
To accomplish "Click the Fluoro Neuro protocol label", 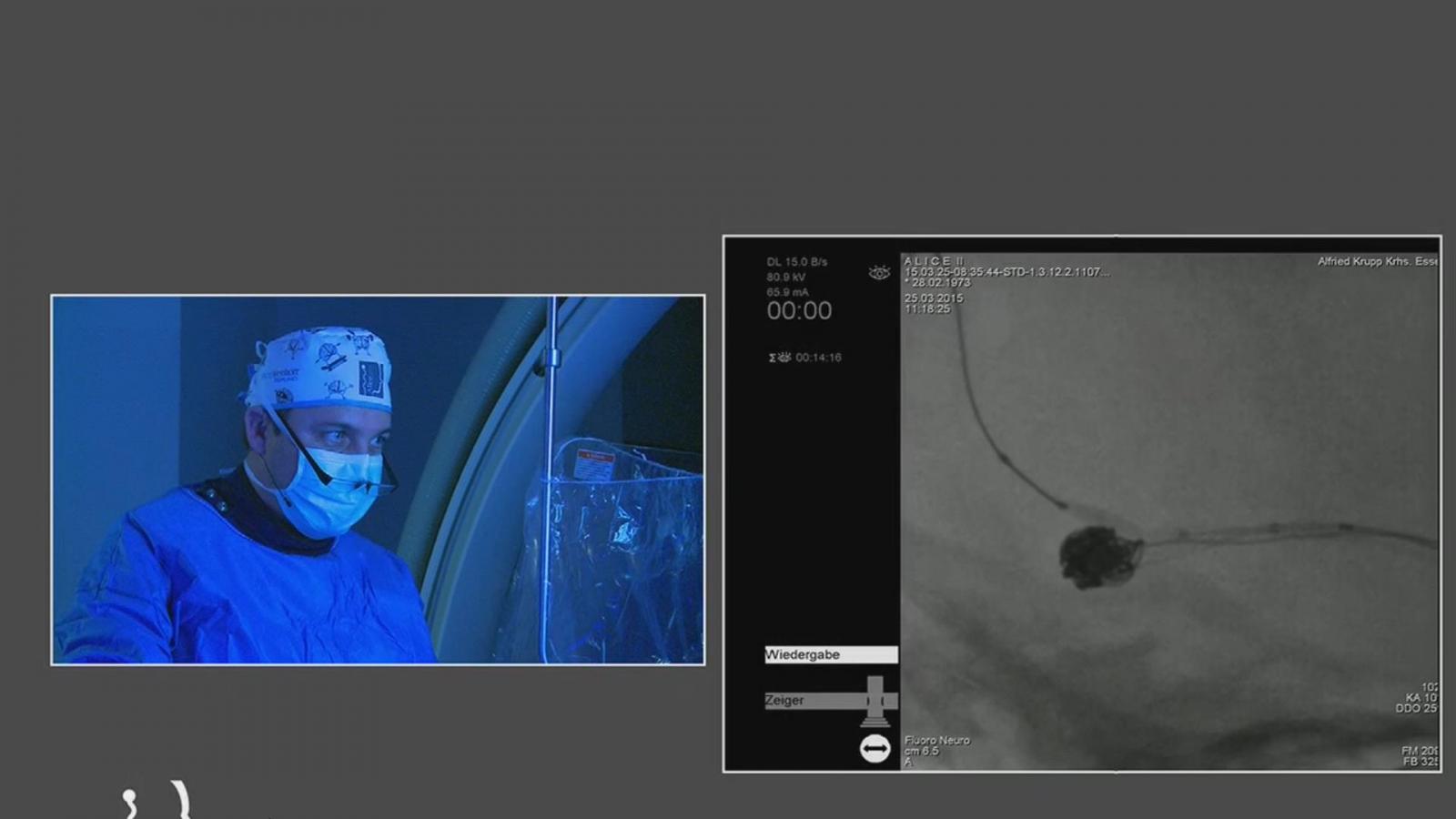I will (x=937, y=740).
